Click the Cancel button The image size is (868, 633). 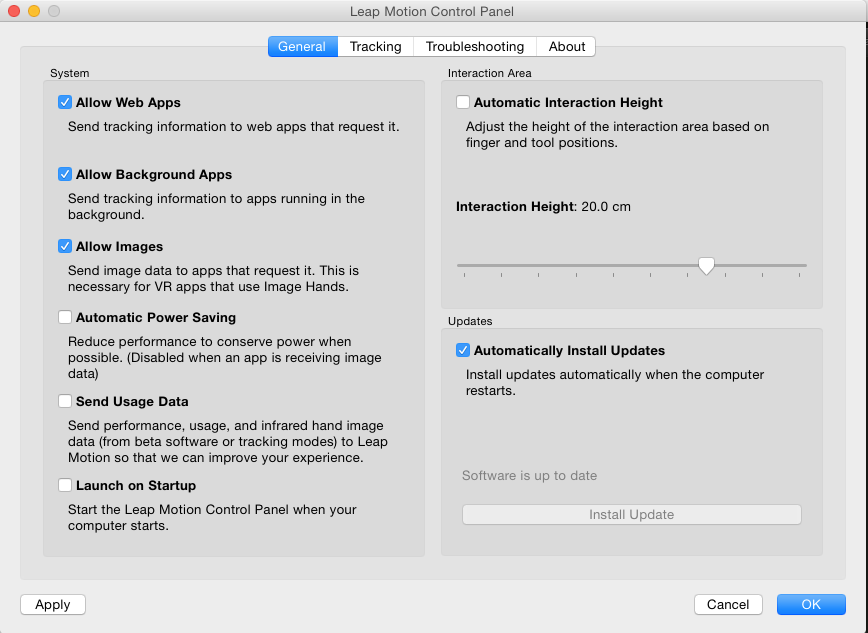coord(728,604)
